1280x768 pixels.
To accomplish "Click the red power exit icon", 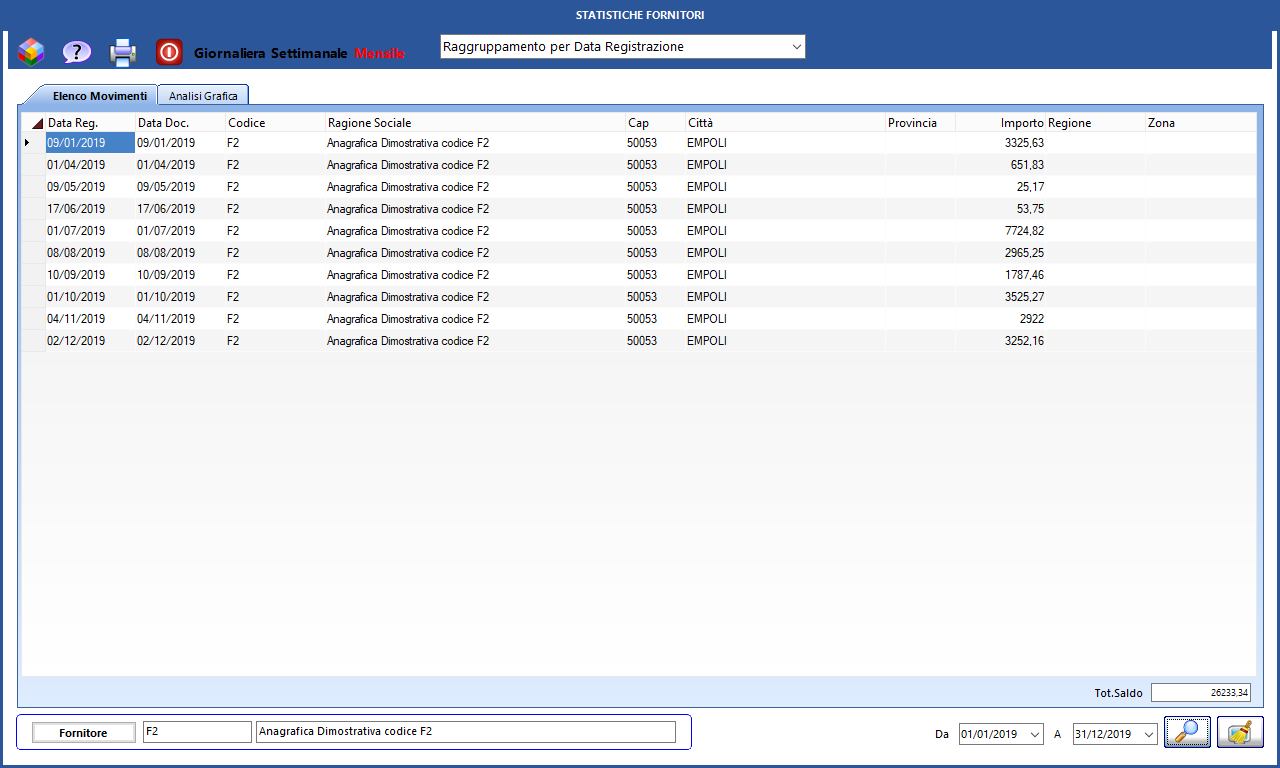I will click(169, 51).
